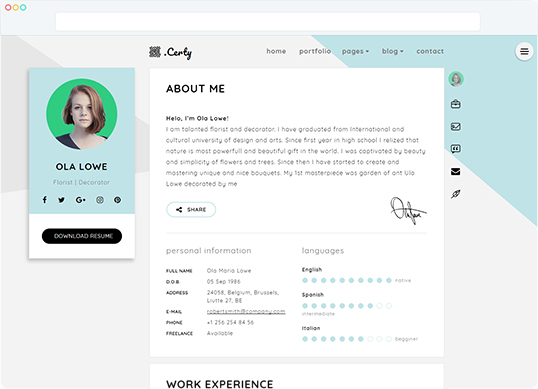This screenshot has width=538, height=389.
Task: Click Ola Lowe's profile photo
Action: coord(82,114)
